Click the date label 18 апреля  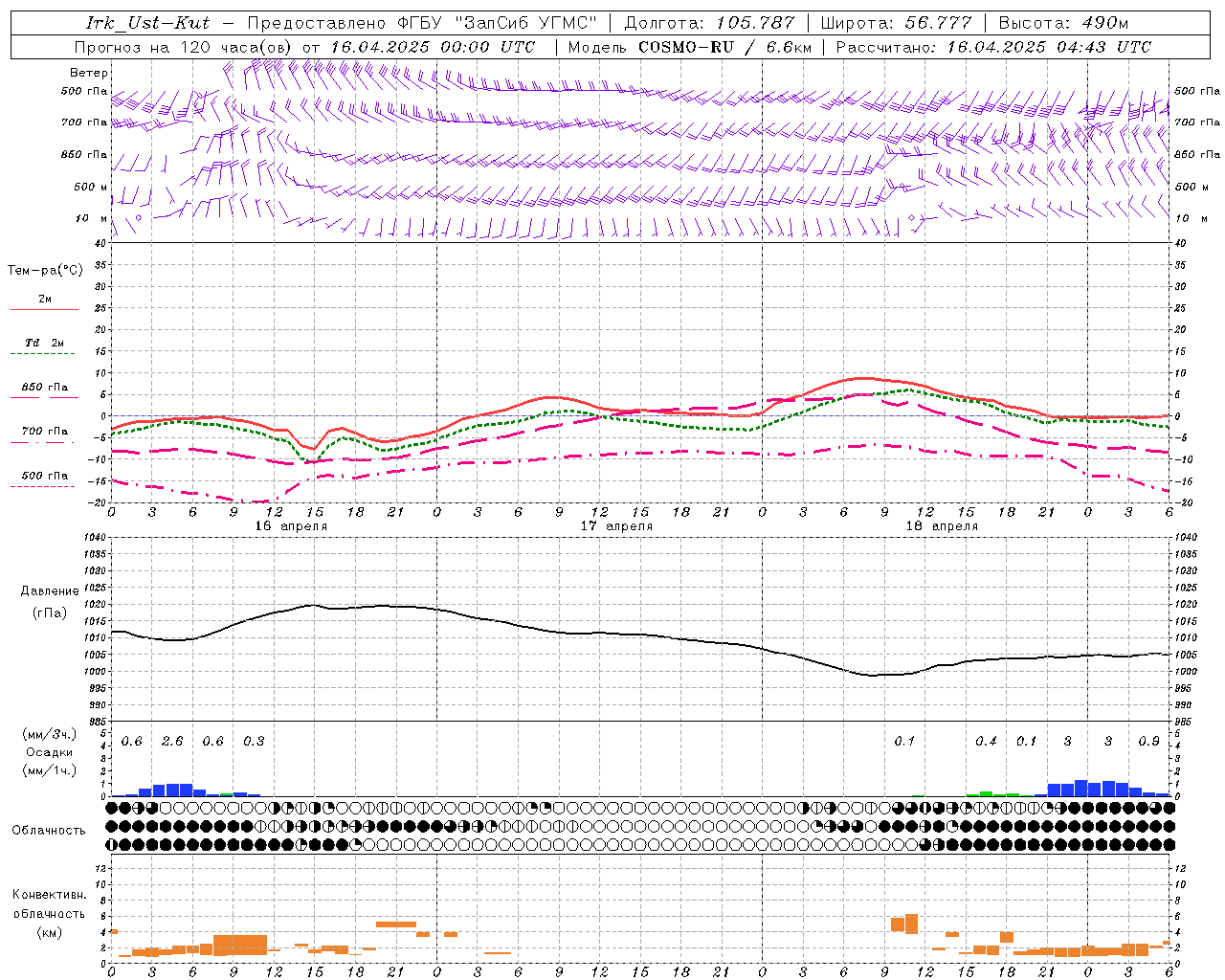tap(942, 526)
